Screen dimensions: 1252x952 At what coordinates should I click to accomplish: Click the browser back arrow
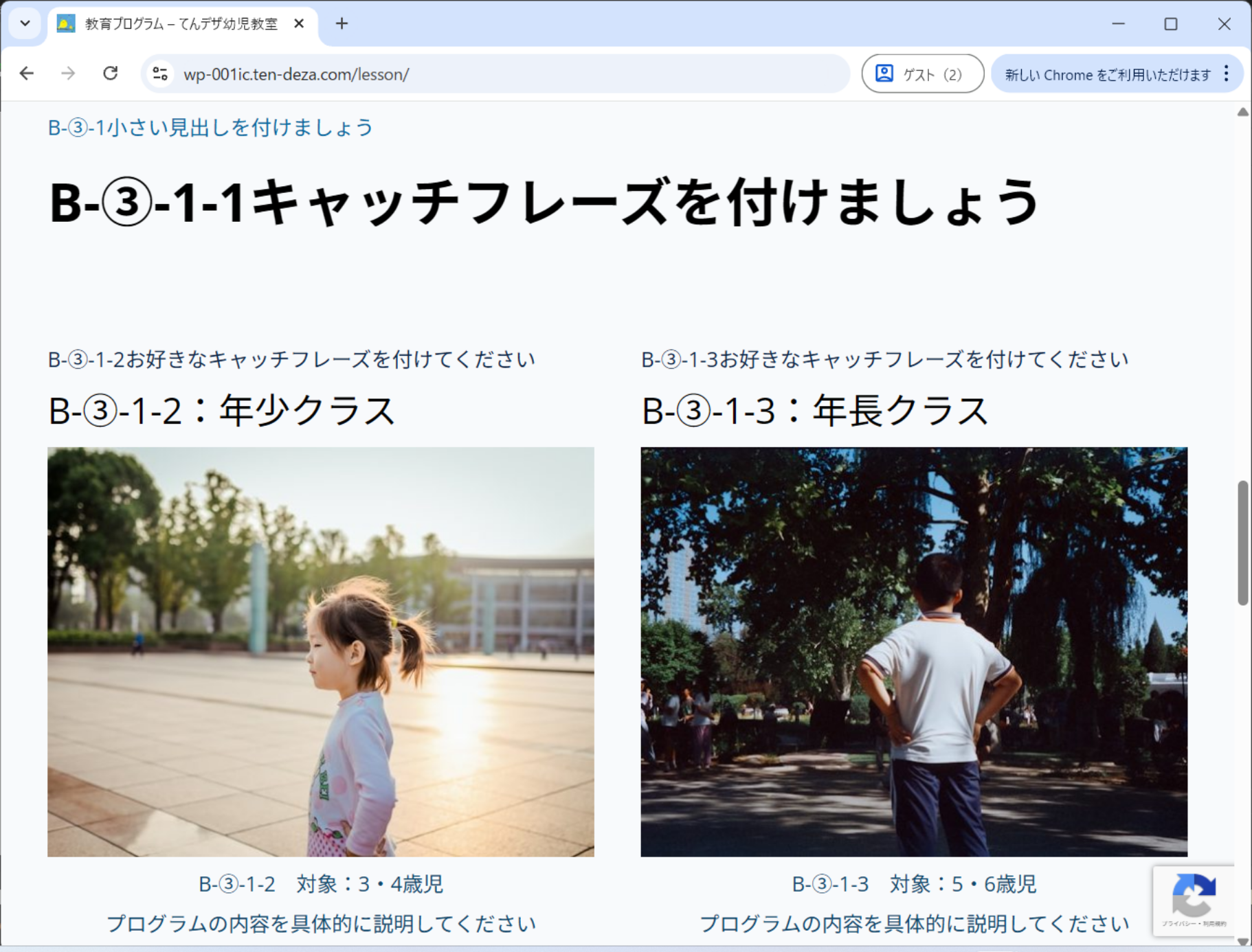coord(27,73)
